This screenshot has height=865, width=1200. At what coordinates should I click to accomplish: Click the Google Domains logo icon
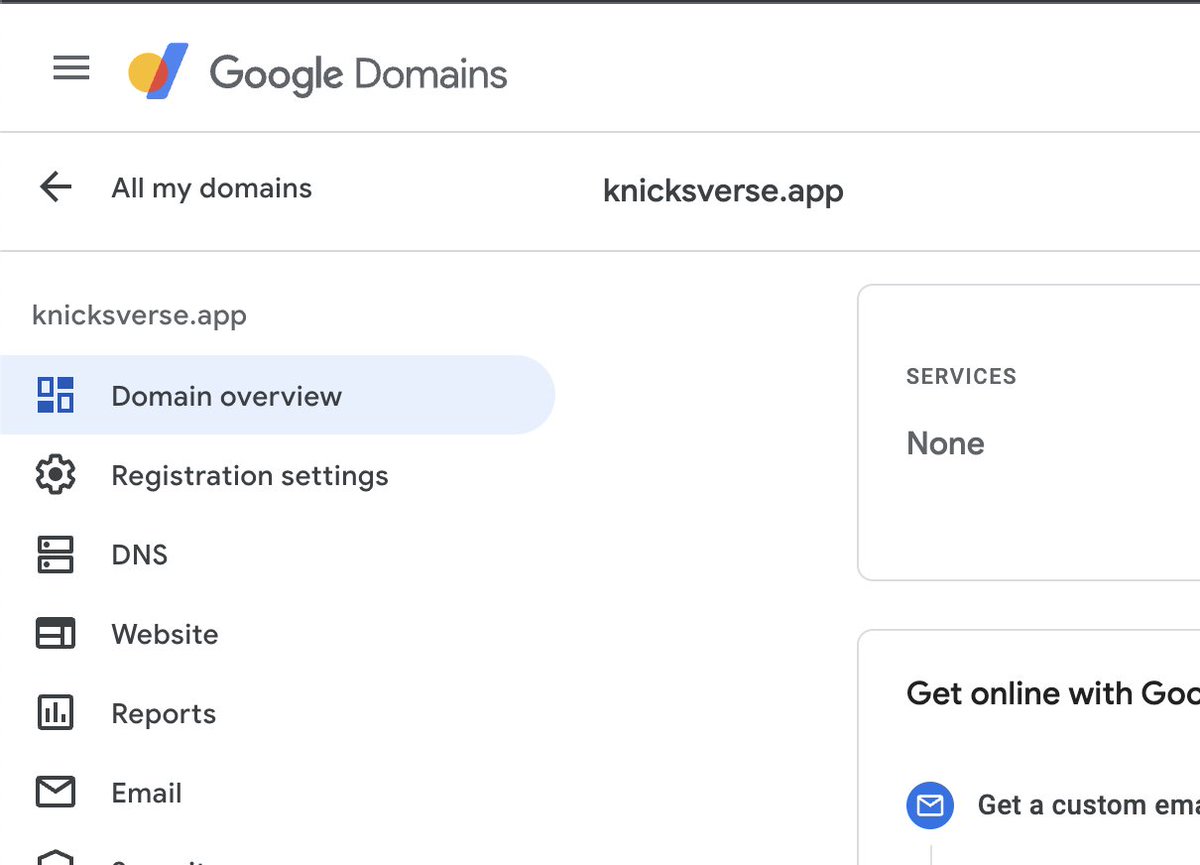tap(158, 71)
